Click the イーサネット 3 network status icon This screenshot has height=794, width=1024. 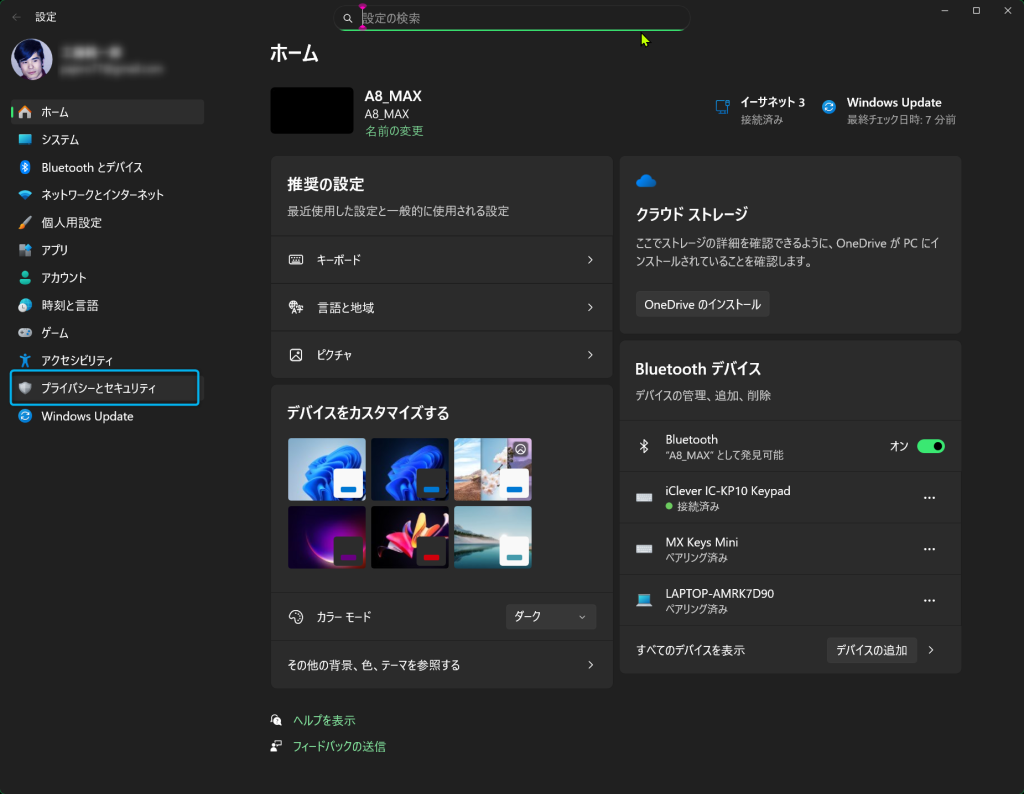pyautogui.click(x=722, y=107)
